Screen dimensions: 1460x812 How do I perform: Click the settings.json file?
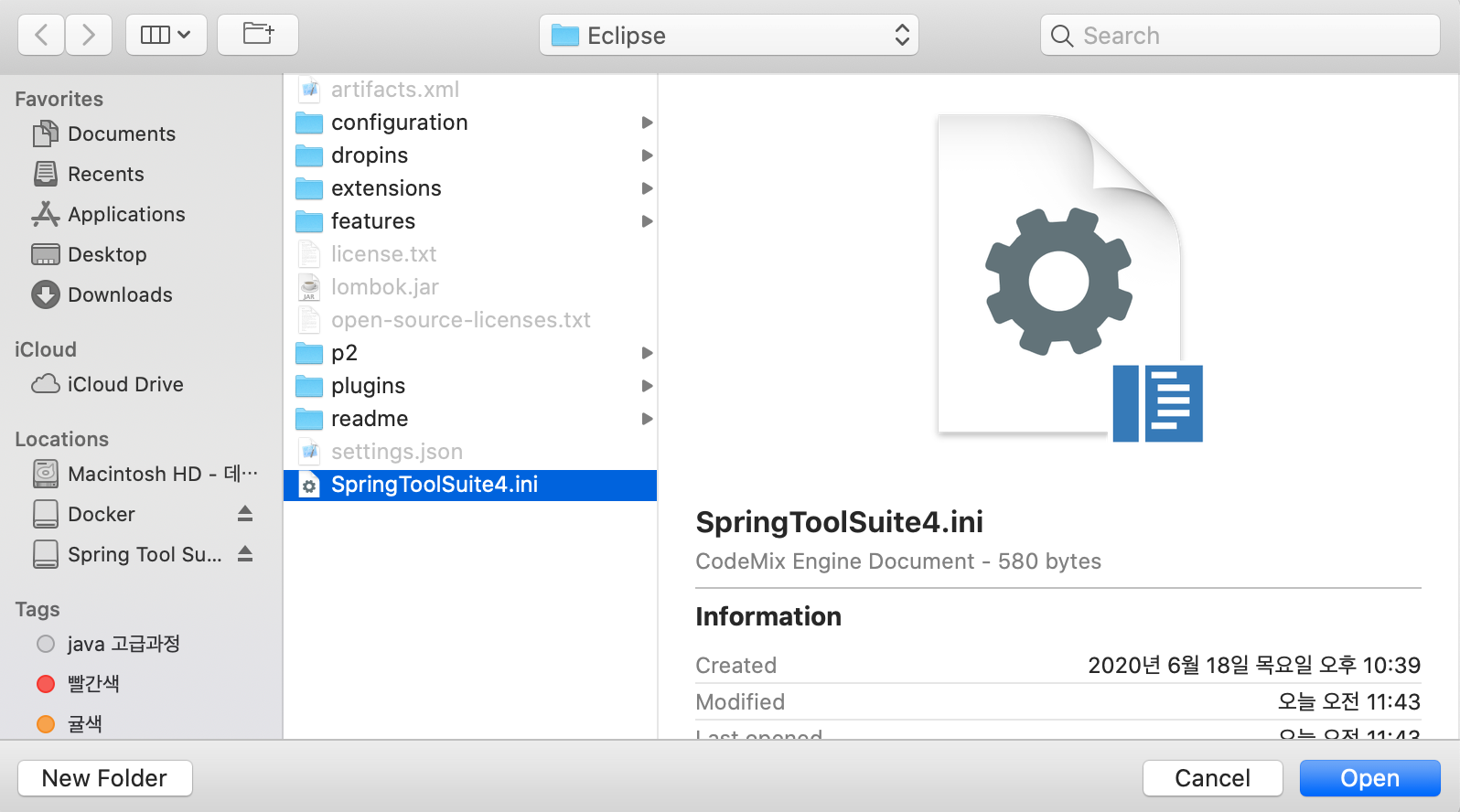click(470, 452)
